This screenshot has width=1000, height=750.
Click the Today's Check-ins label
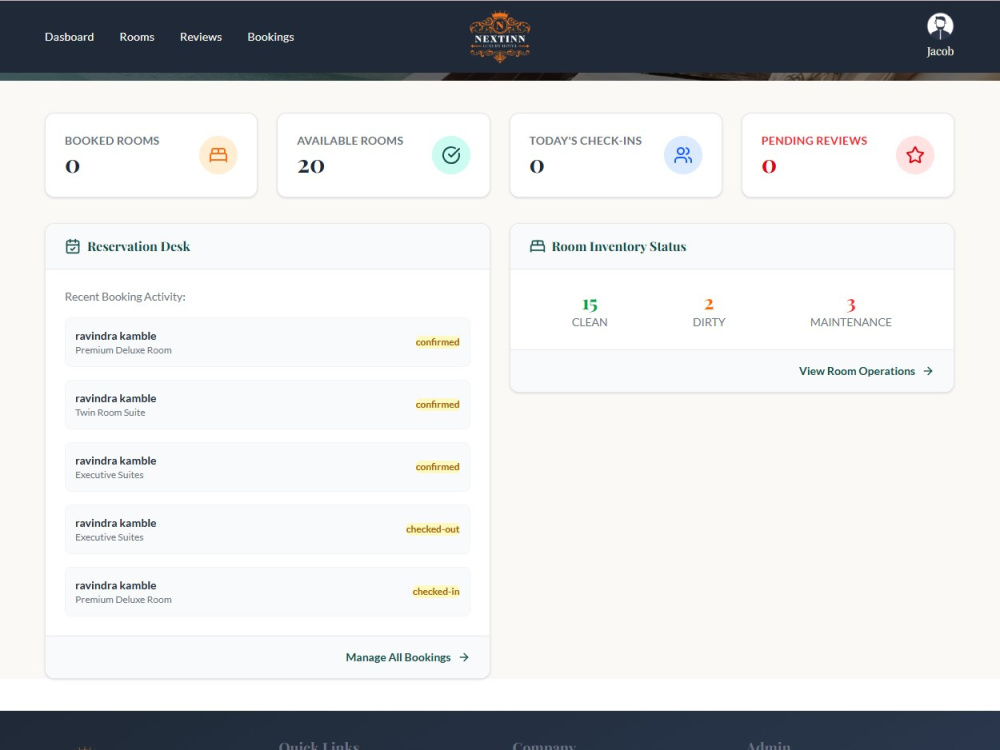(x=585, y=141)
